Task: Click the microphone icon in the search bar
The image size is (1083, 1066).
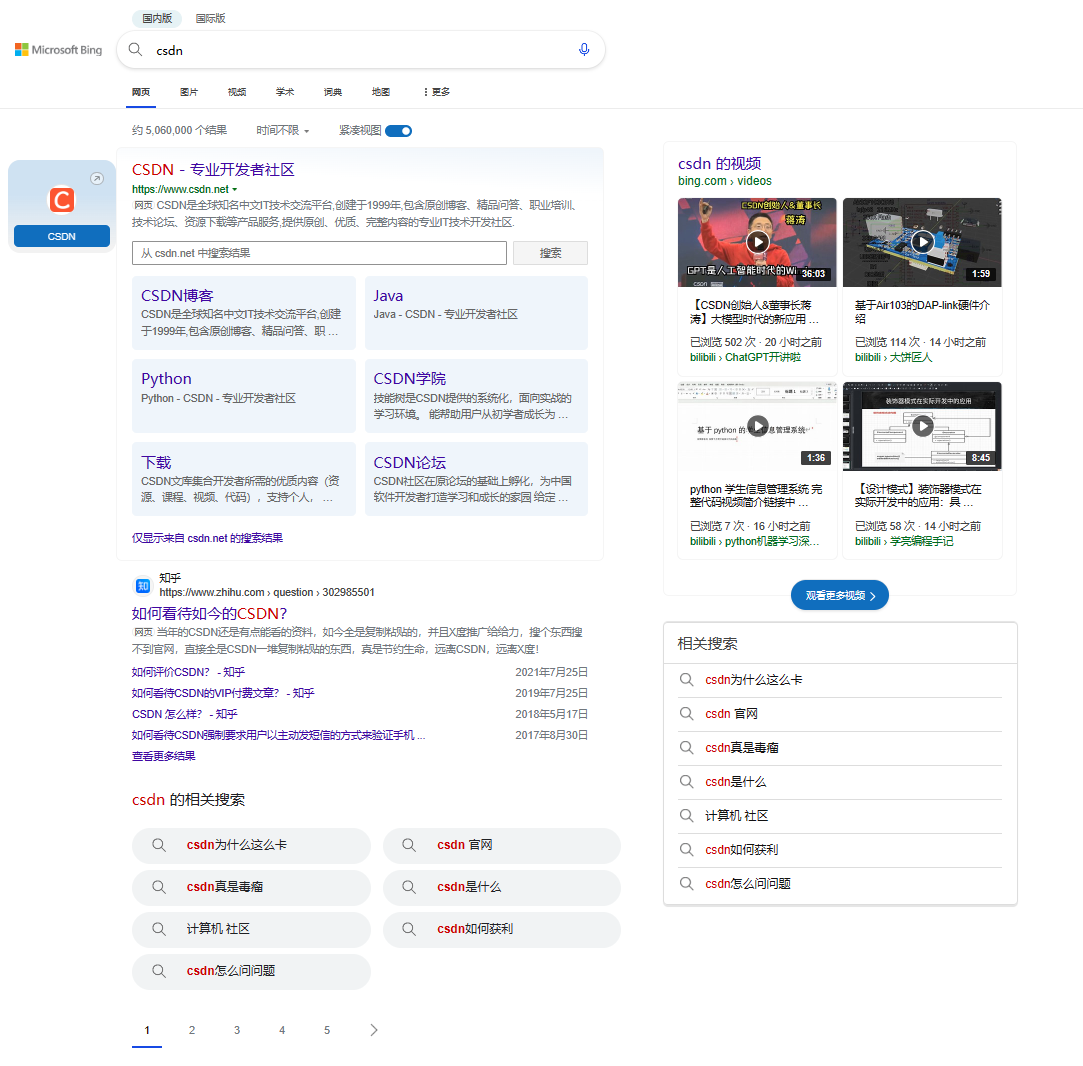Action: tap(583, 49)
